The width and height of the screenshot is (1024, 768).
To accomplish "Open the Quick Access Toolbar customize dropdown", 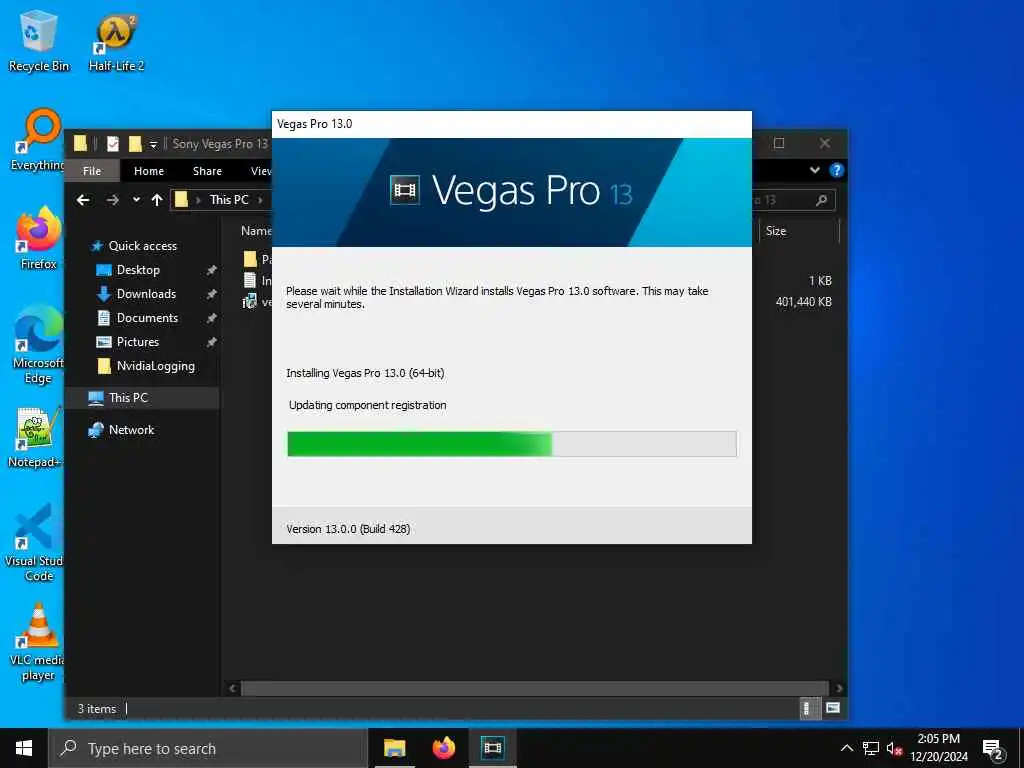I will click(153, 144).
